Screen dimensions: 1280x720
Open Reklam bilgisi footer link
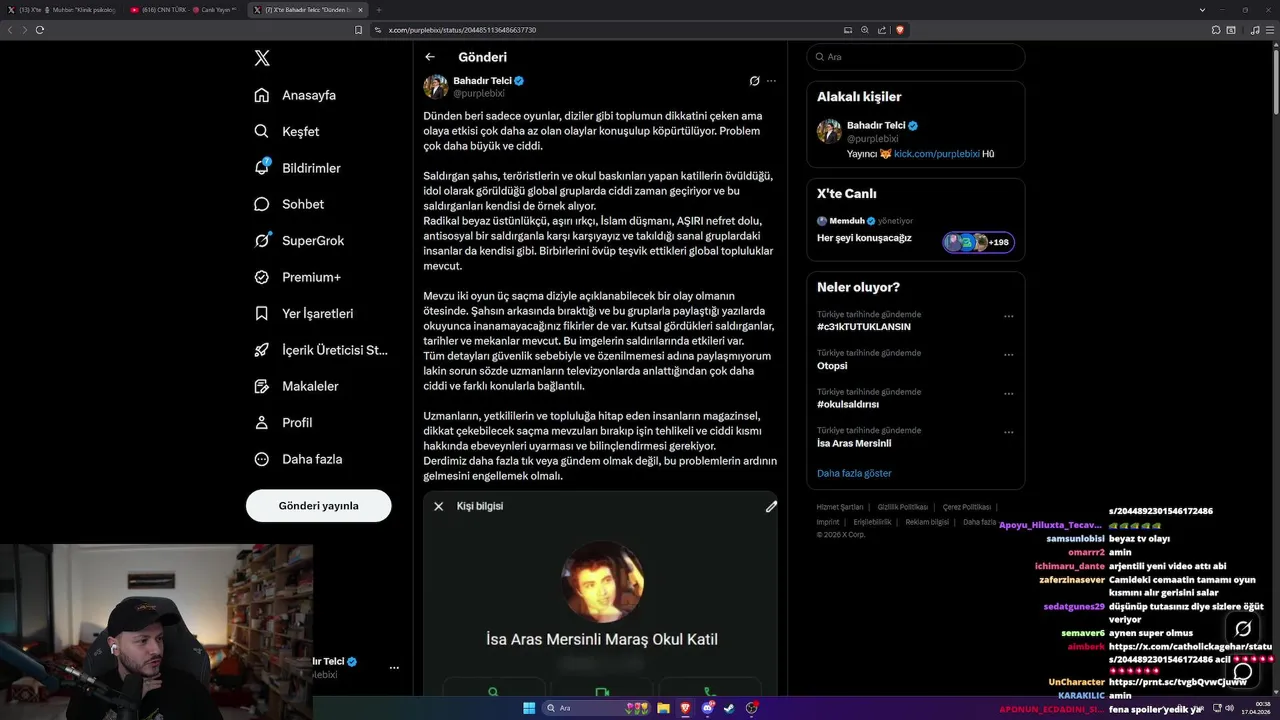(x=927, y=522)
